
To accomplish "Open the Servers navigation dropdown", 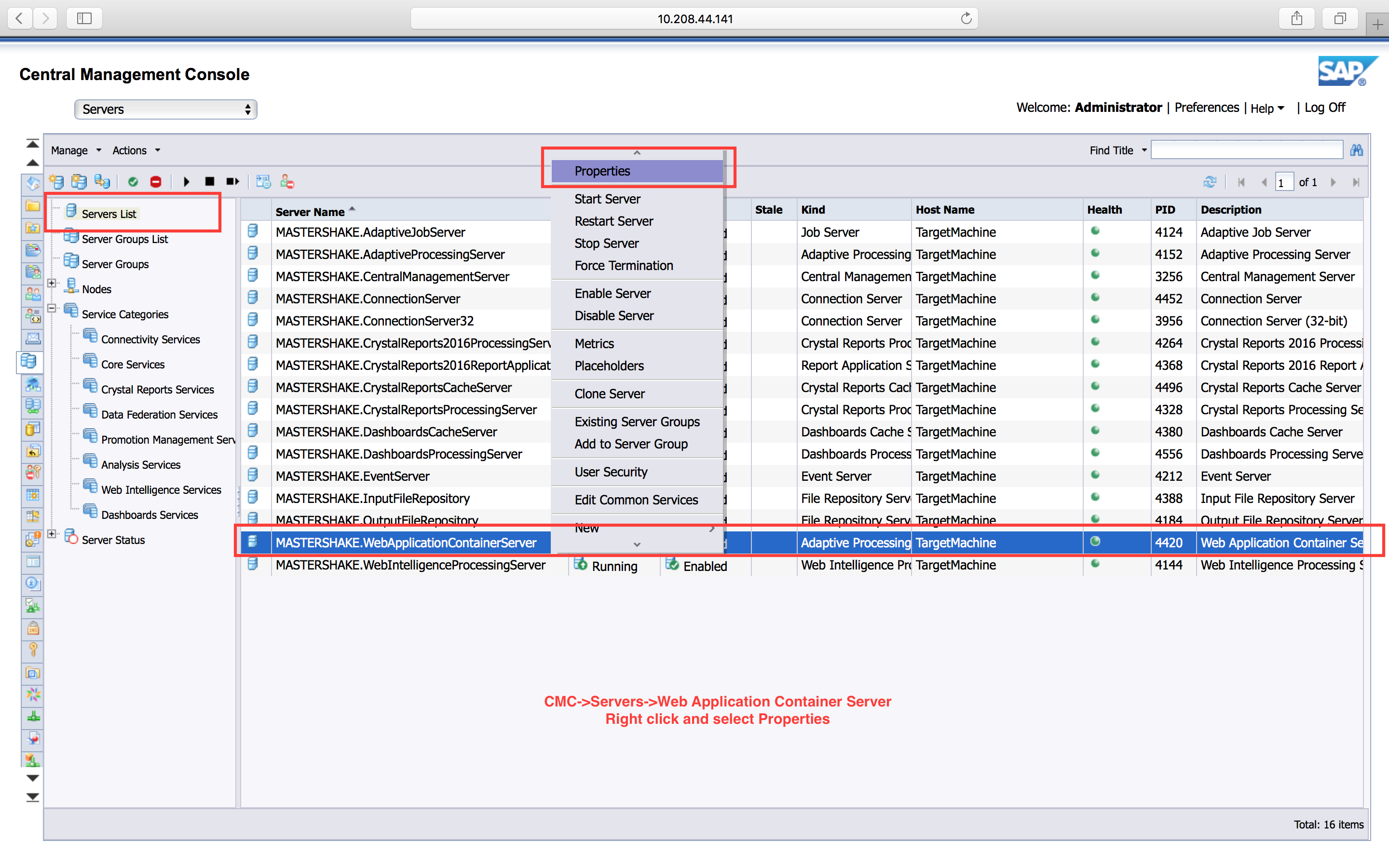I will 165,109.
